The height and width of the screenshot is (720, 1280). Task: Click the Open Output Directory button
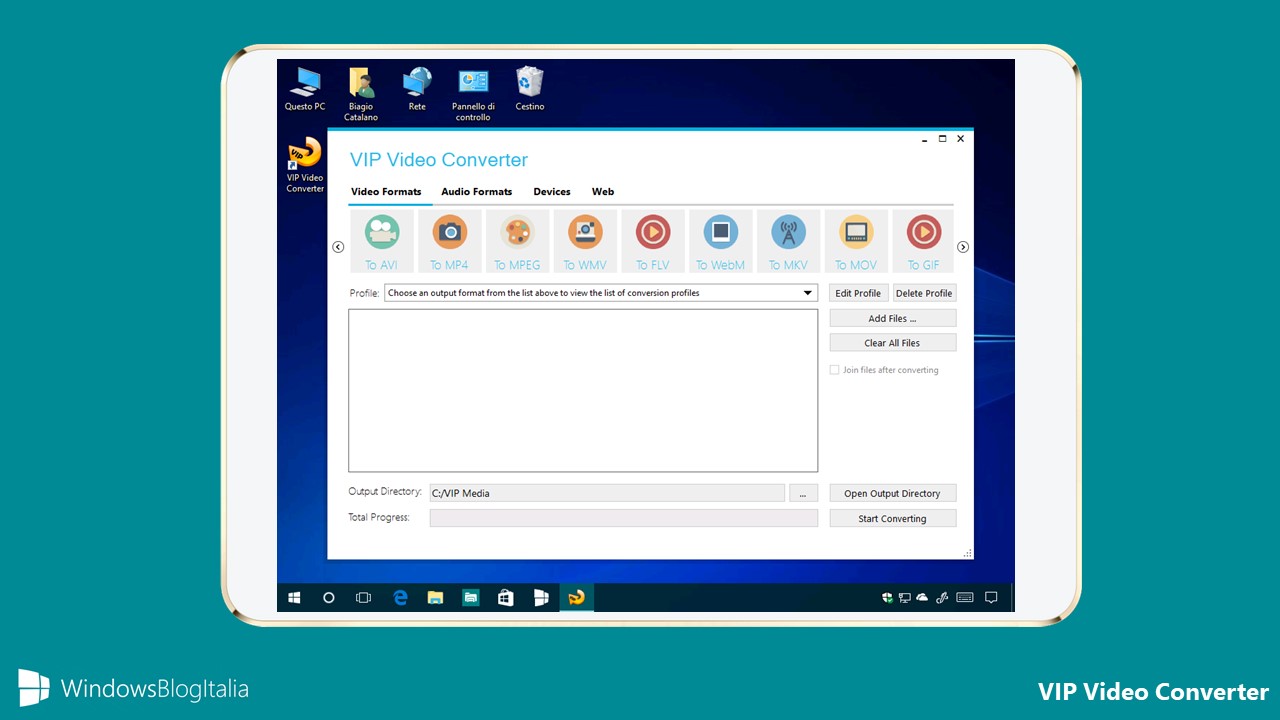[893, 493]
